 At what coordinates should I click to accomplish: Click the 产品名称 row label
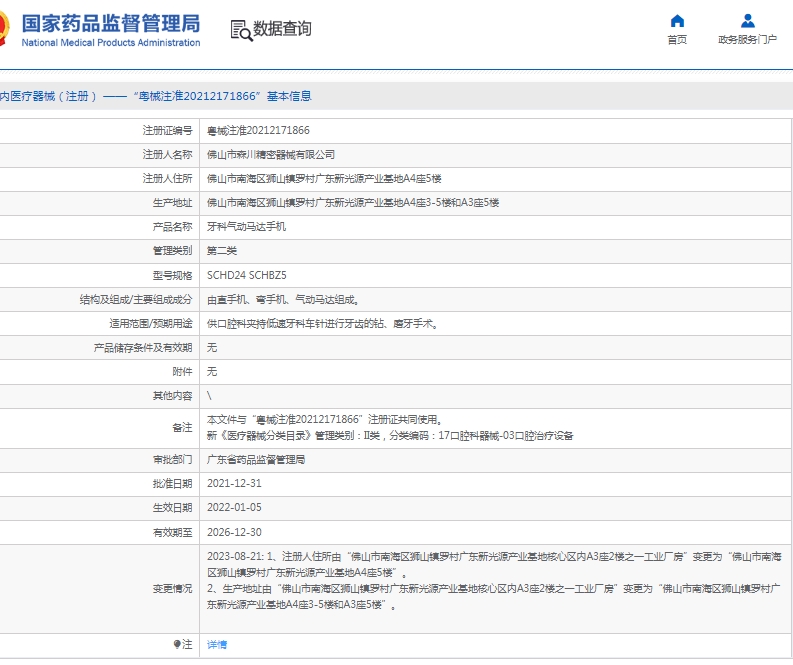click(x=172, y=227)
